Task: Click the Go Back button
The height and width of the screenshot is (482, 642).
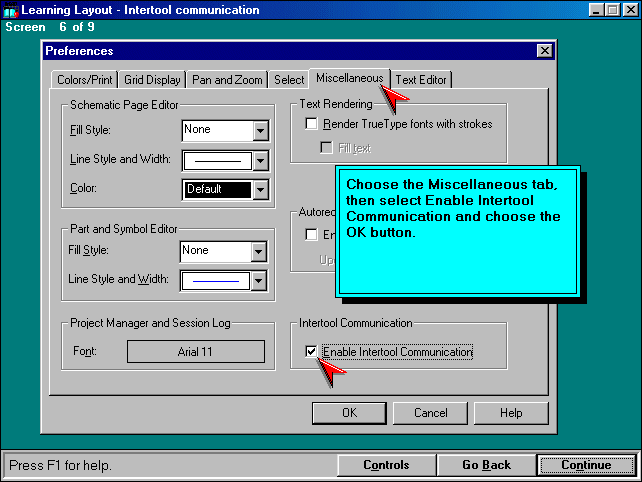Action: pos(487,465)
